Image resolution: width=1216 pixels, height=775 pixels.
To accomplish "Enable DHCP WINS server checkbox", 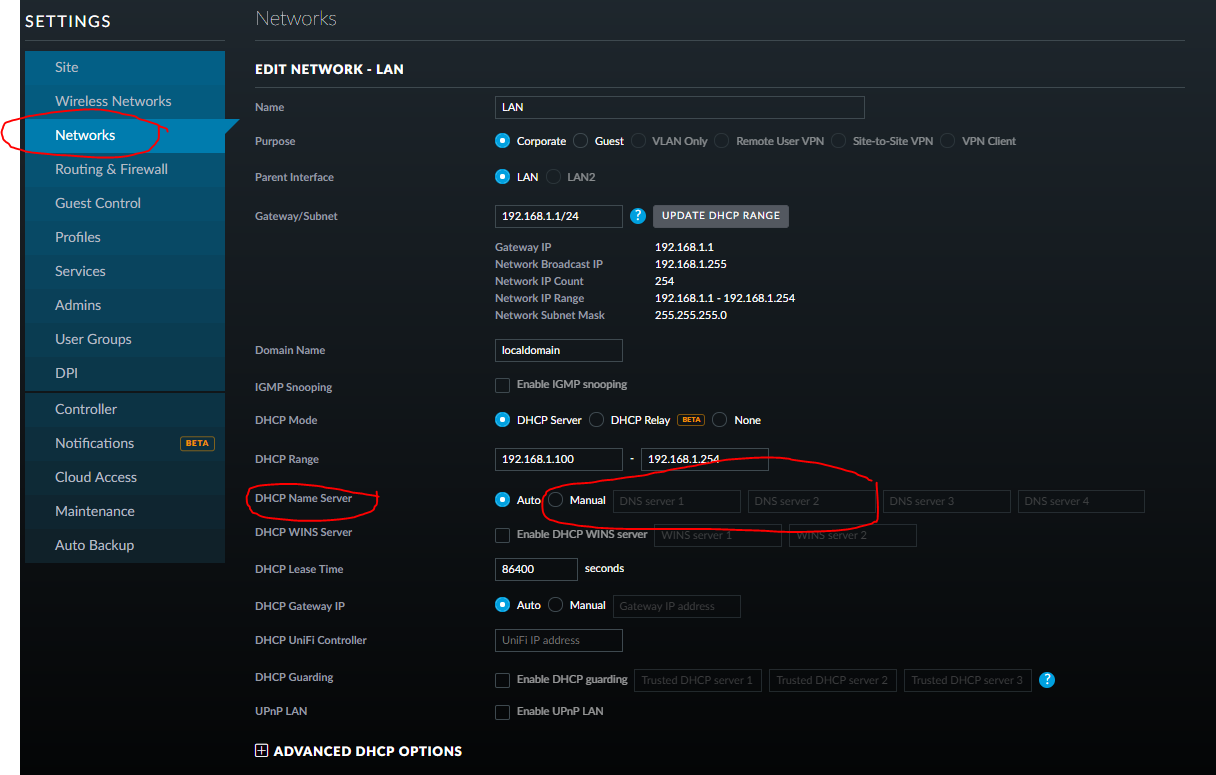I will [x=503, y=535].
